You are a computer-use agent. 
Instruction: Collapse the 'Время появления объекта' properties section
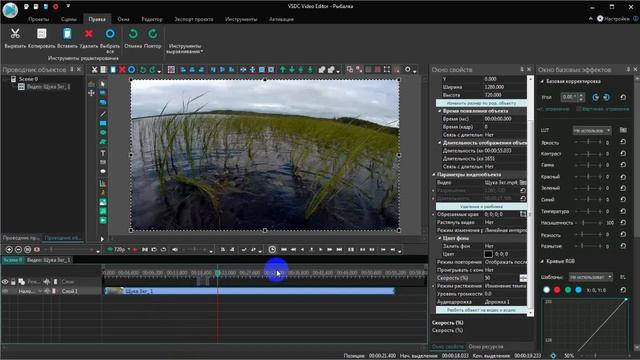[440, 111]
